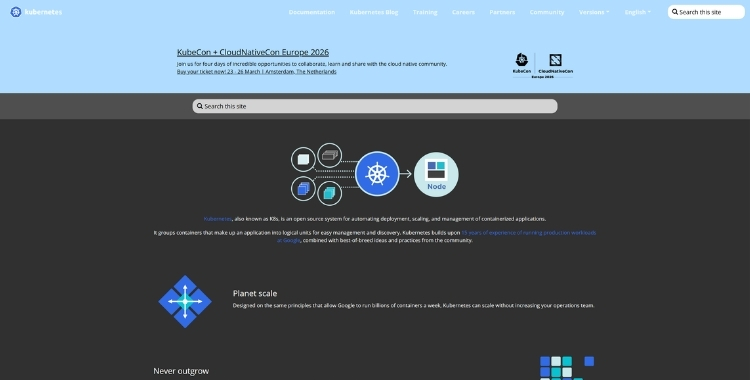Click the blue and teal squares graphic
This screenshot has height=380, width=750.
pos(567,368)
